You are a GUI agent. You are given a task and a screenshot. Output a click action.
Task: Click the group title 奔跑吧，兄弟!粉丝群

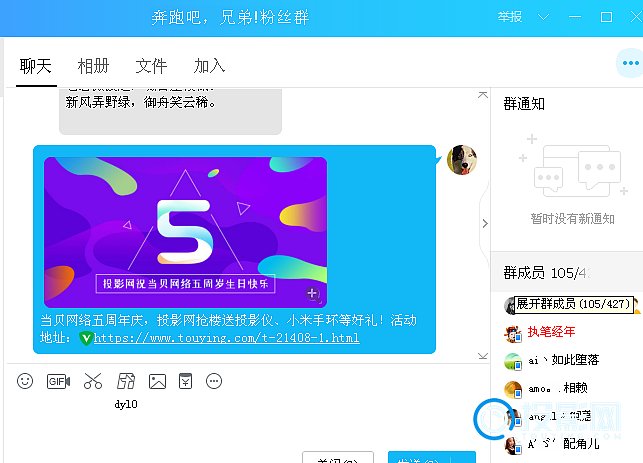tap(230, 18)
